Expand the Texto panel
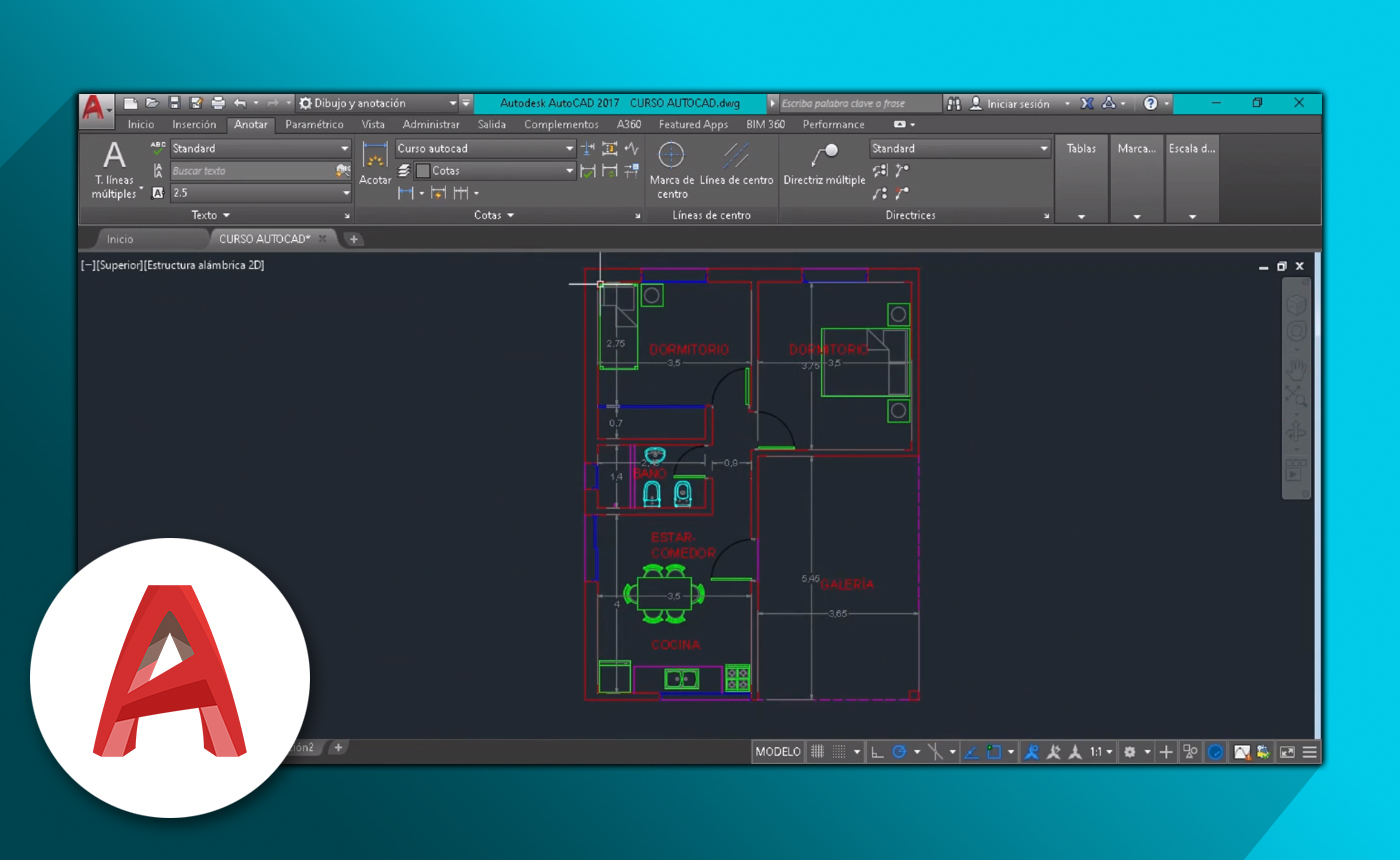Screen dimensions: 1400x860 tap(211, 215)
